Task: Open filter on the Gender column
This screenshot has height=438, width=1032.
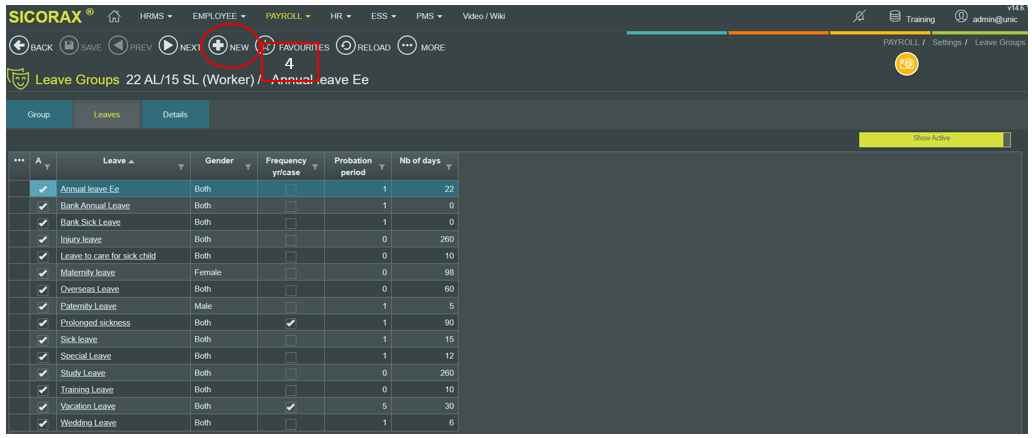Action: pos(248,168)
